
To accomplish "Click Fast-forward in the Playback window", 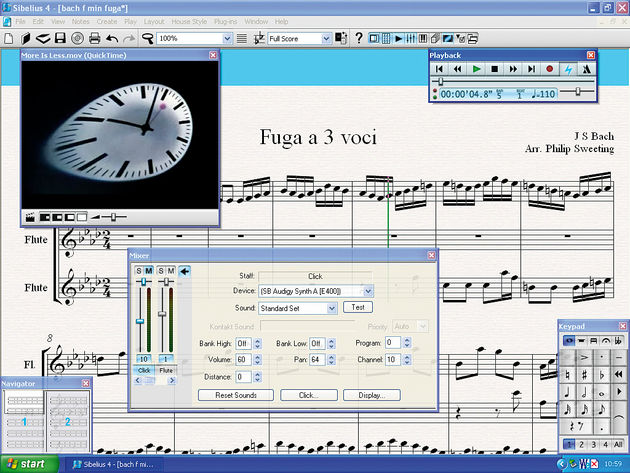I will (x=513, y=69).
